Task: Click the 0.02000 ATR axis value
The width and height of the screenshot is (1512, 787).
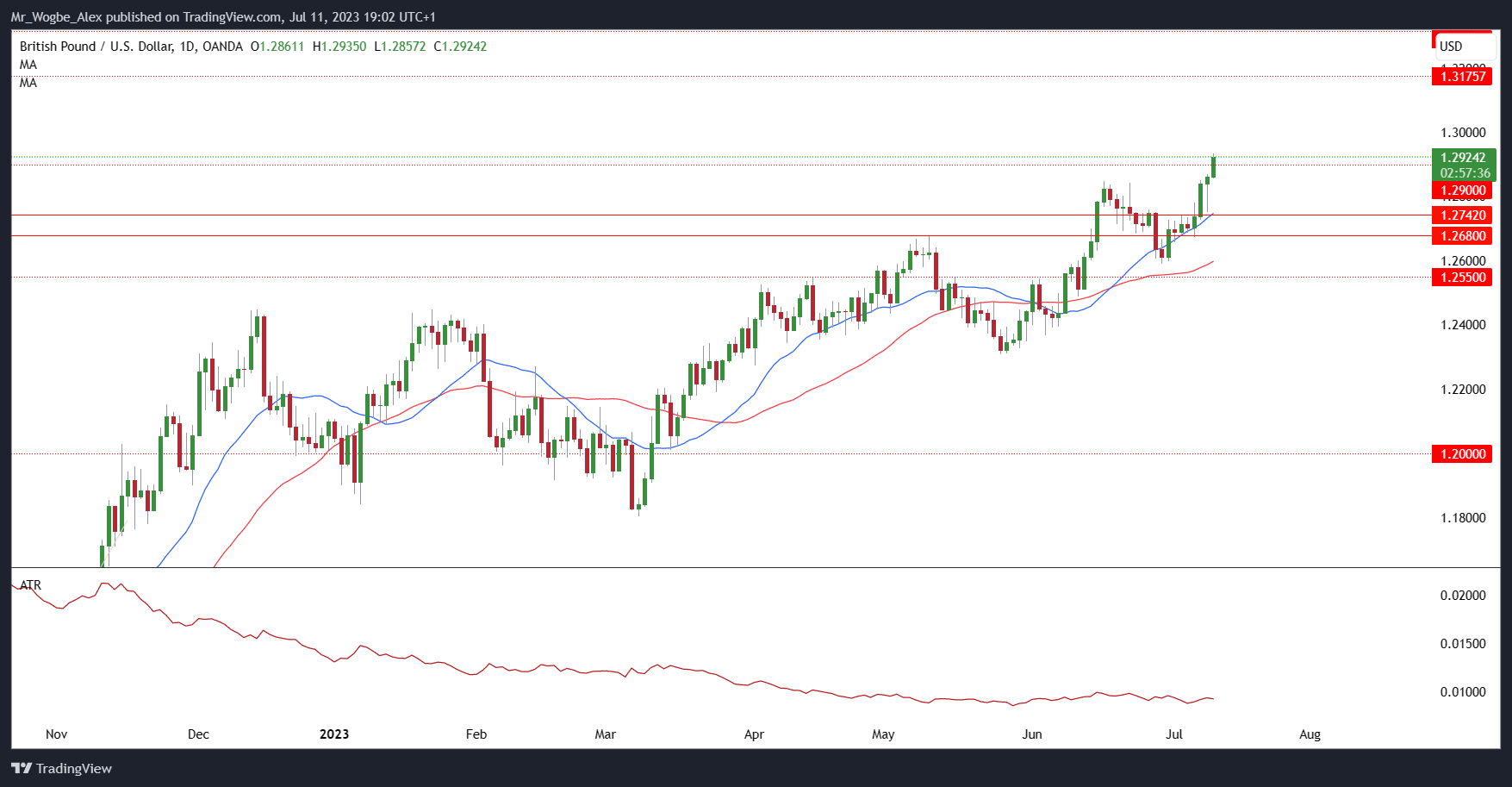Action: coord(1463,596)
